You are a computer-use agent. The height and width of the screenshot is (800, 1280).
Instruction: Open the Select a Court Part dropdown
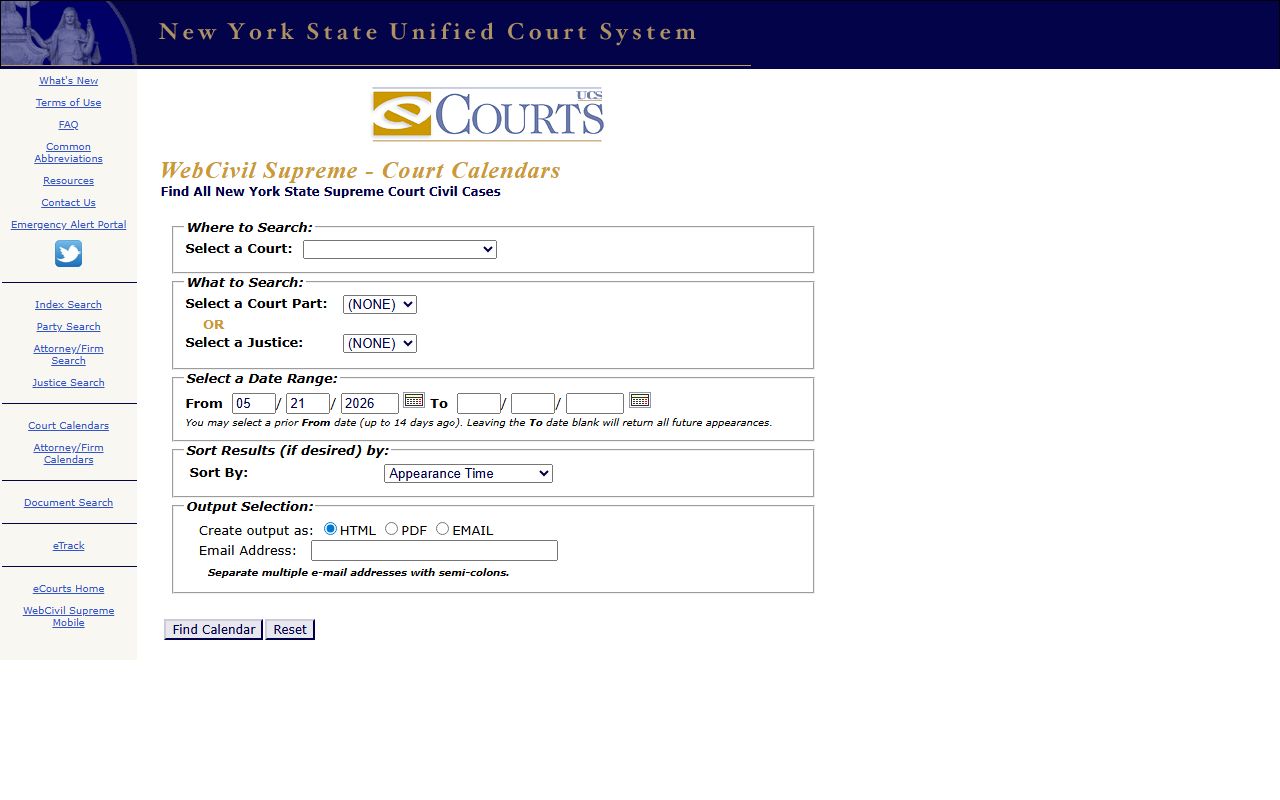pos(380,304)
